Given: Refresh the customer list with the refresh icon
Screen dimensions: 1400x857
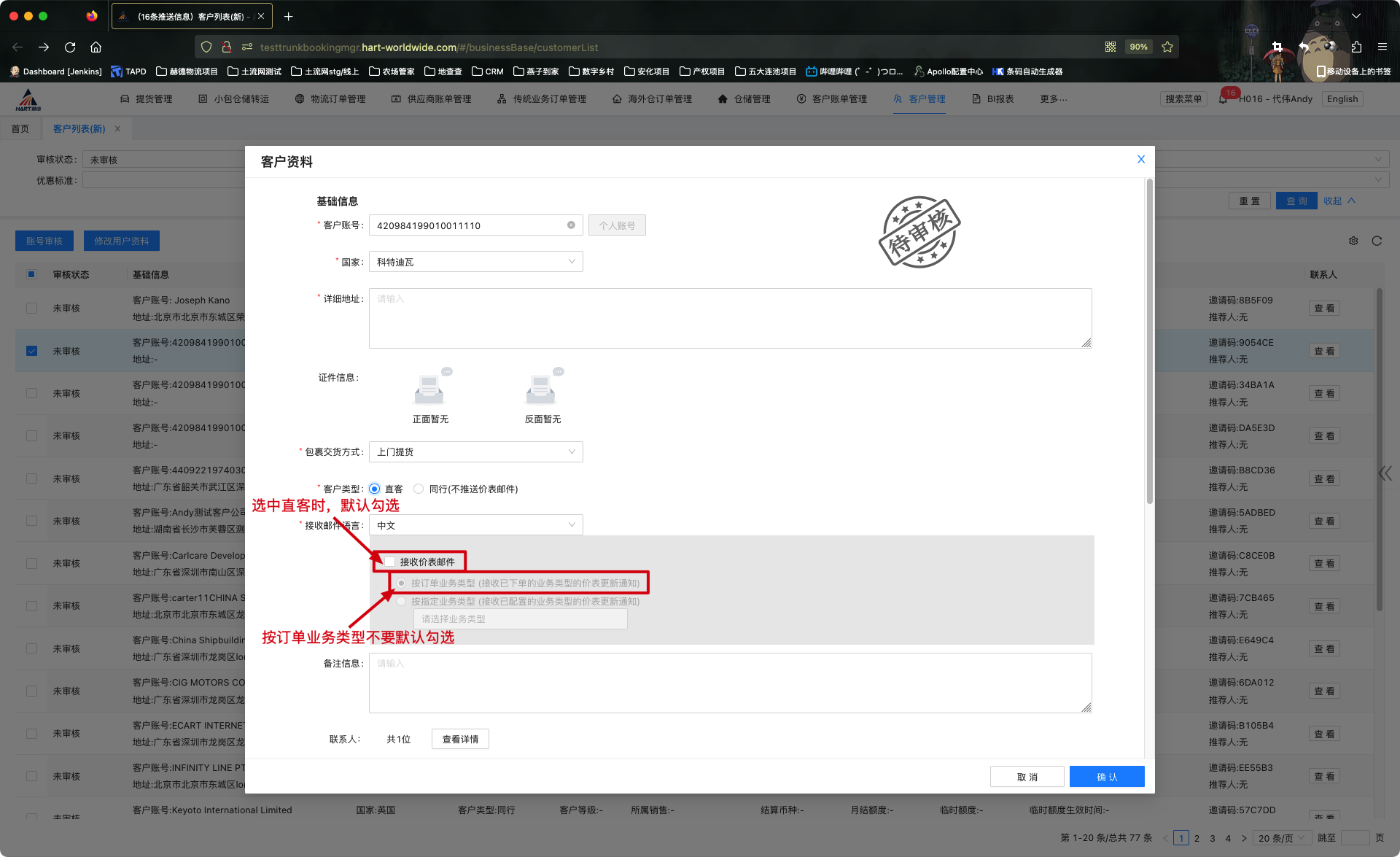Looking at the screenshot, I should pyautogui.click(x=1377, y=240).
